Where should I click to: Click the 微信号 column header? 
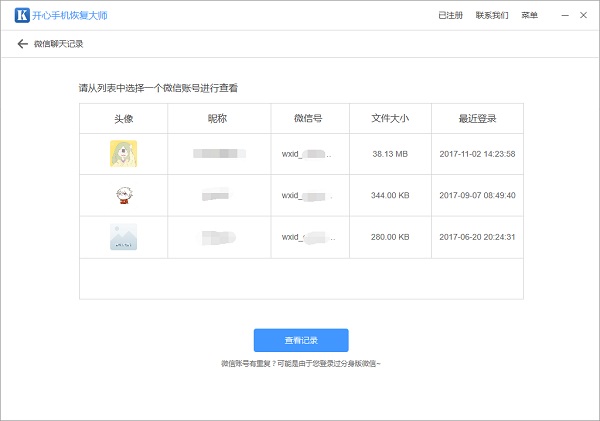click(308, 119)
